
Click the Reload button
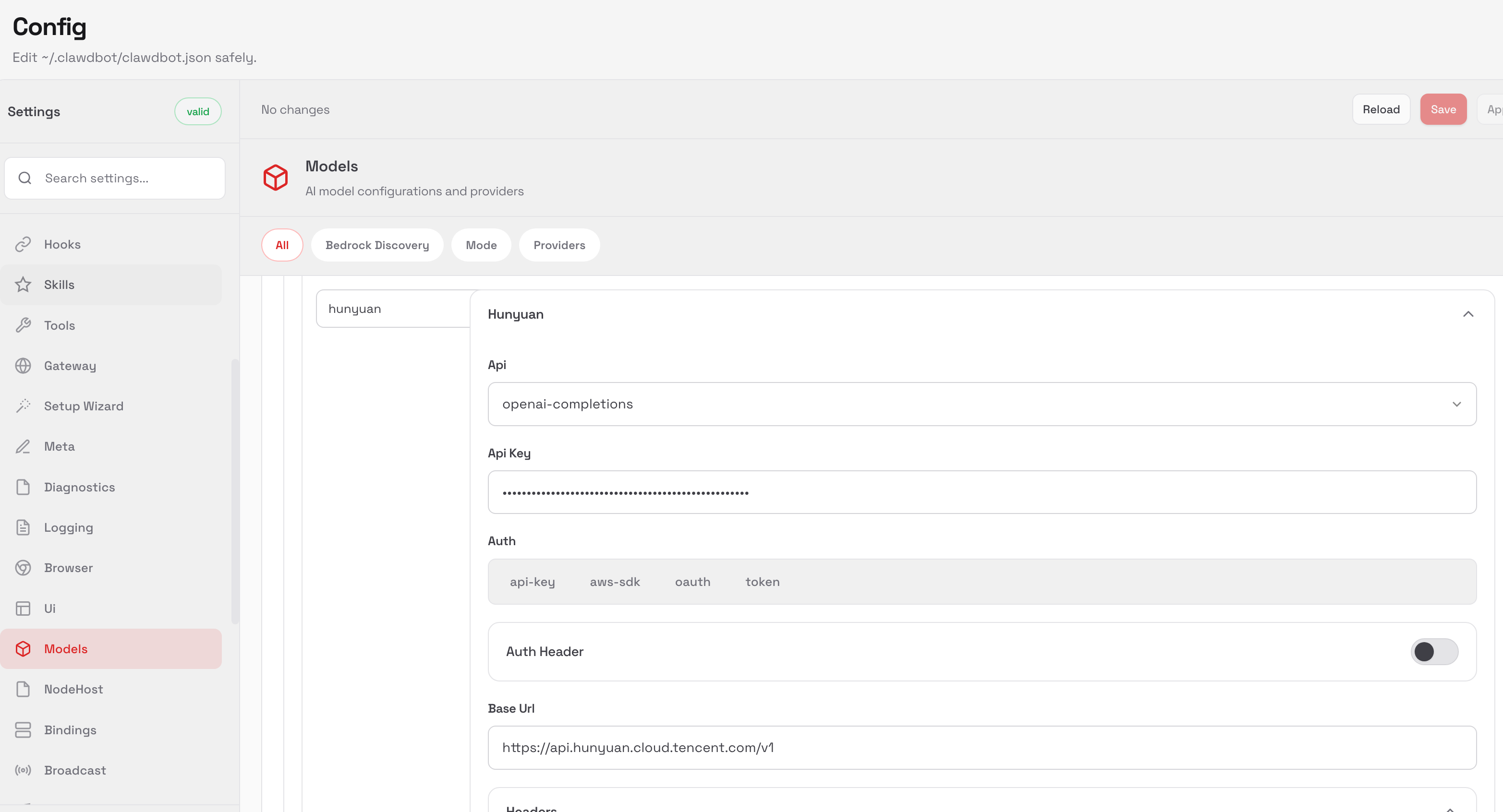pos(1381,109)
